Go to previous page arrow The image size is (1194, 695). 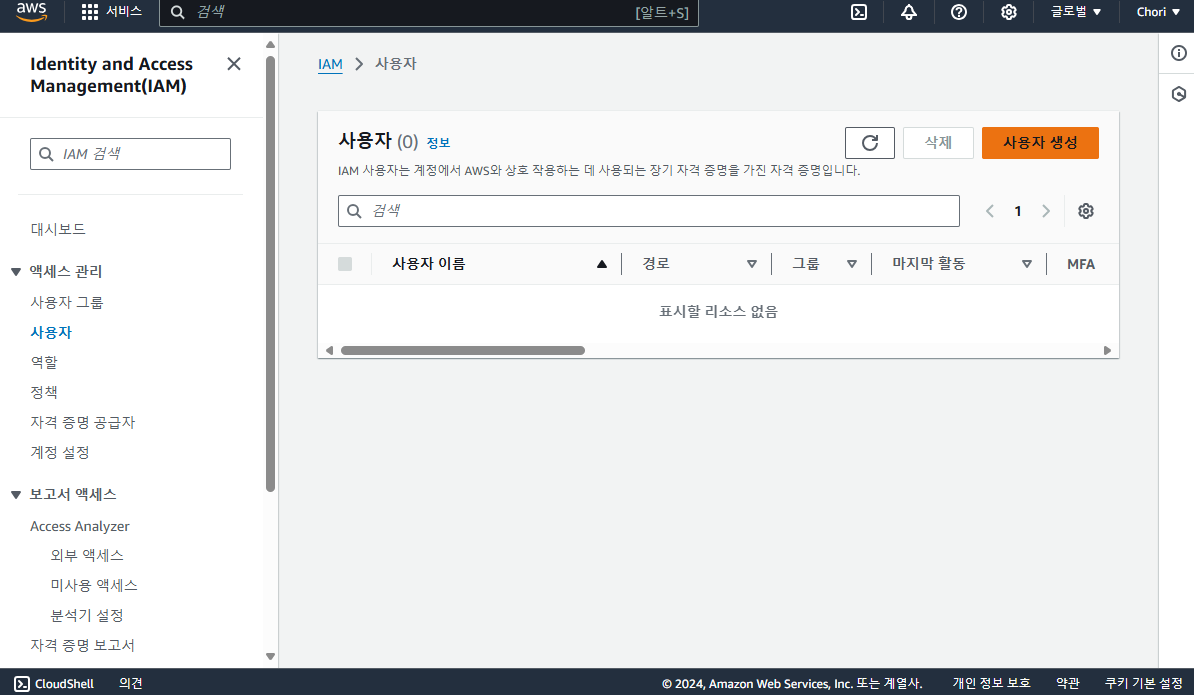[x=990, y=211]
